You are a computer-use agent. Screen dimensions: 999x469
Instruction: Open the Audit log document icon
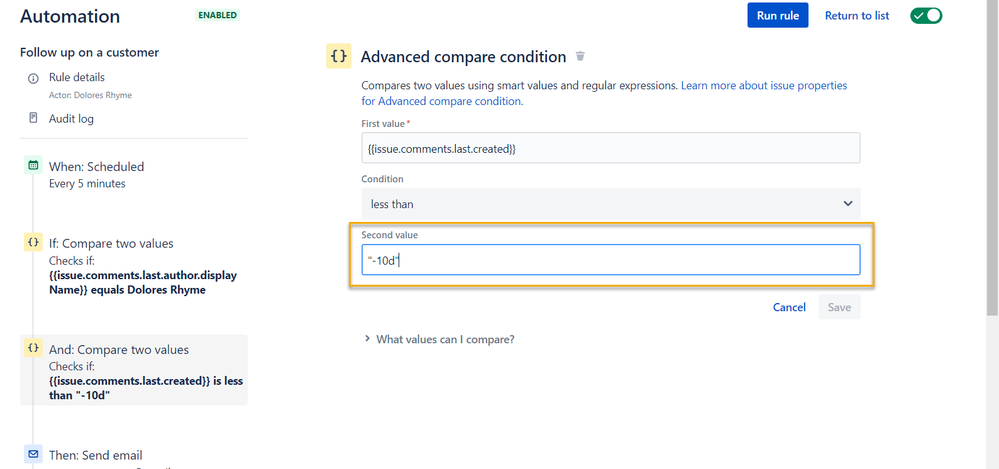pos(33,118)
